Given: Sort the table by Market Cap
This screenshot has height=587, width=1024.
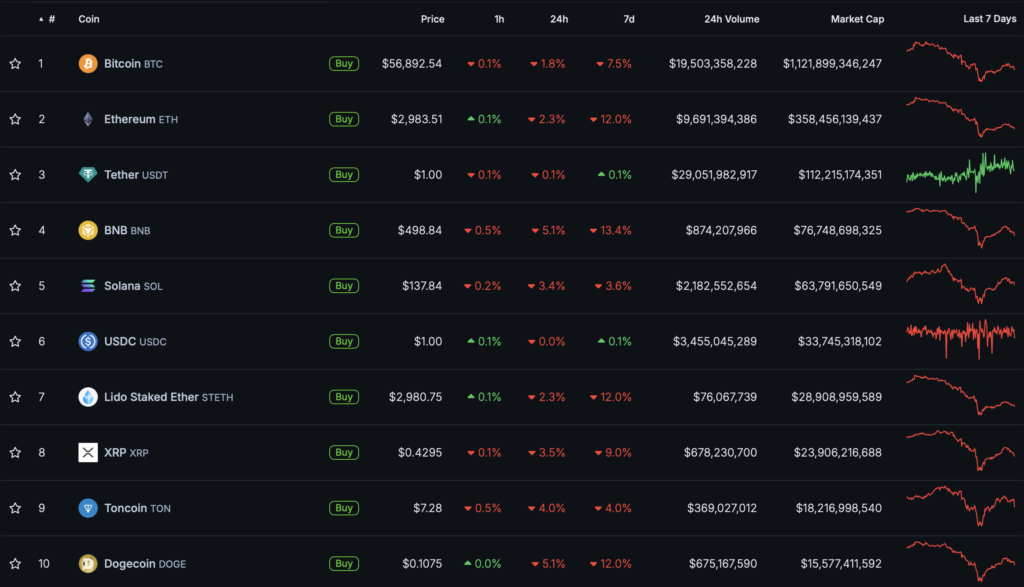Looking at the screenshot, I should pos(857,19).
